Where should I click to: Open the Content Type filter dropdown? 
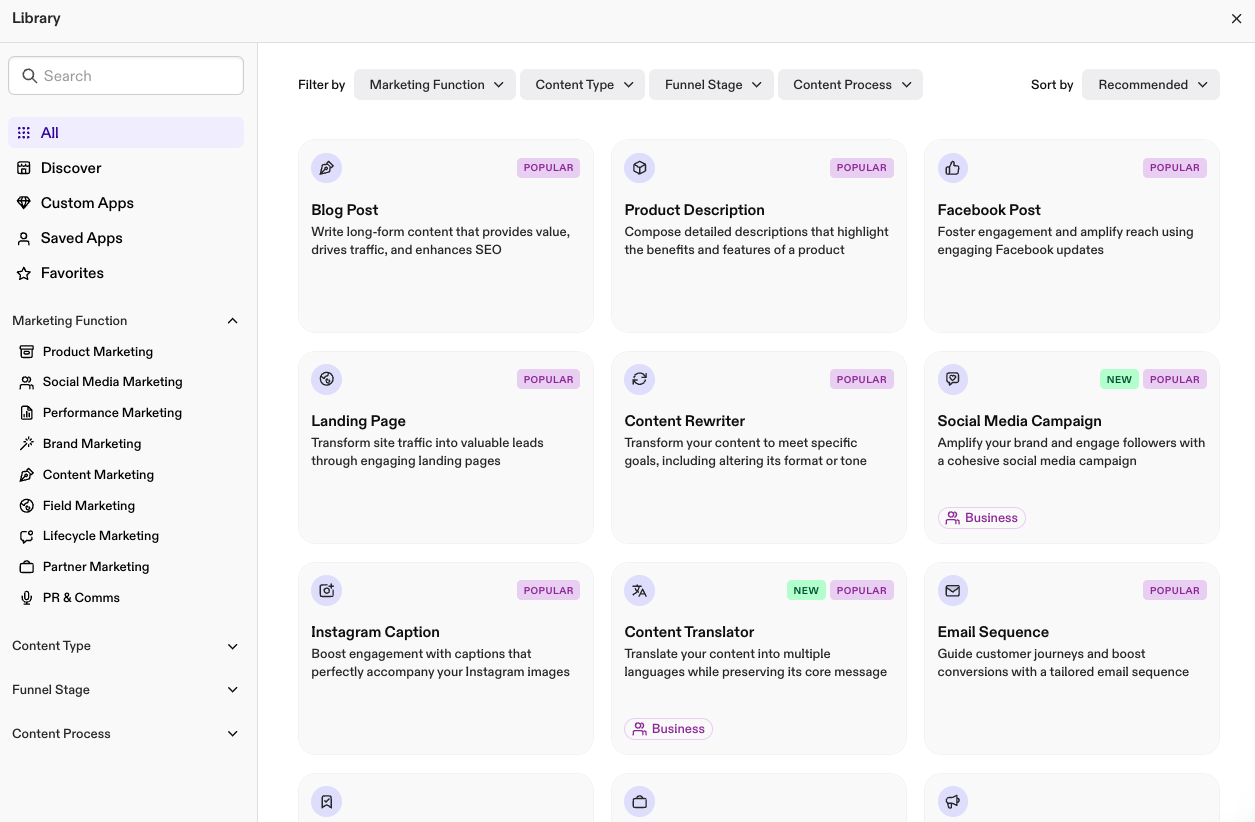582,85
